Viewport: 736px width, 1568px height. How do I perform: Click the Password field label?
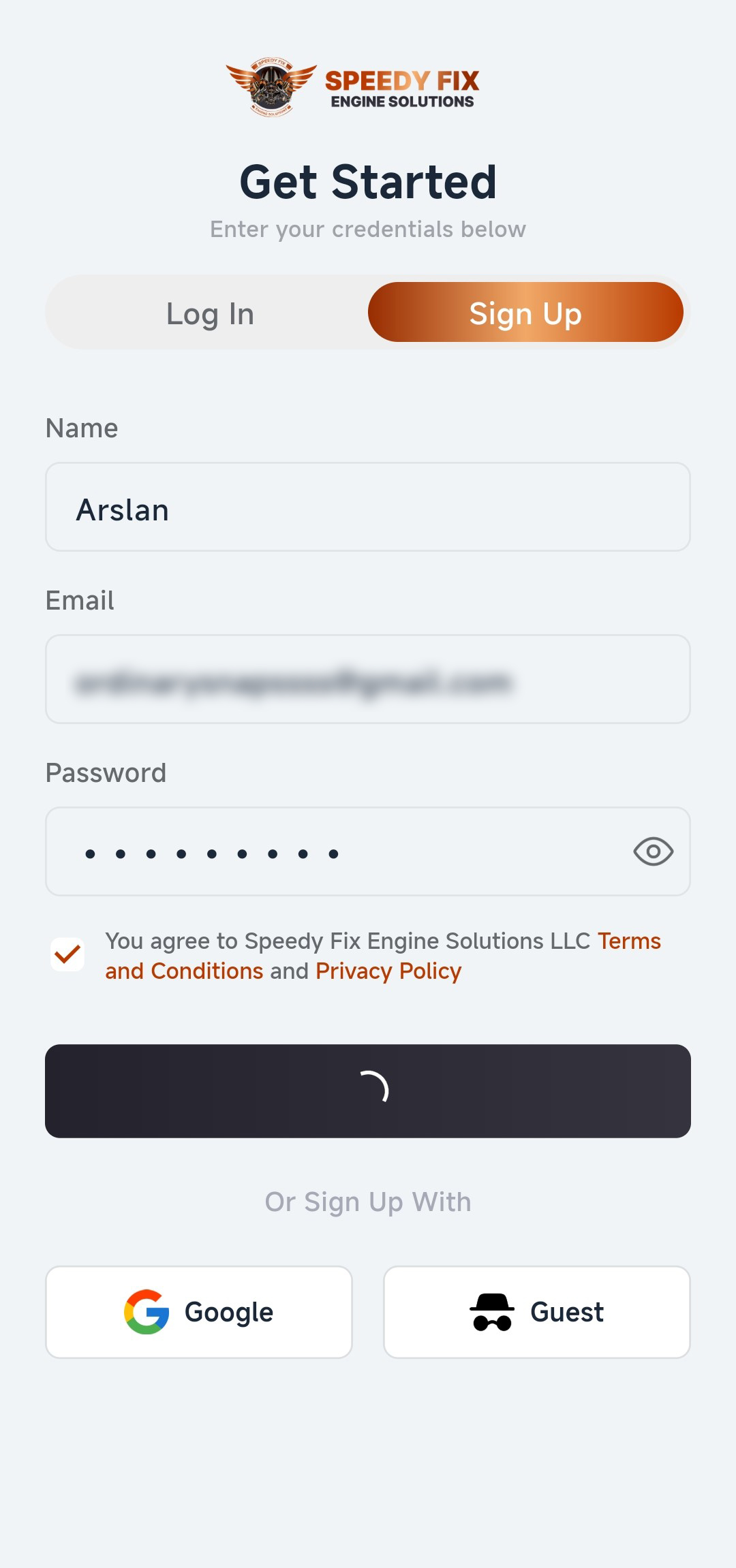tap(106, 773)
